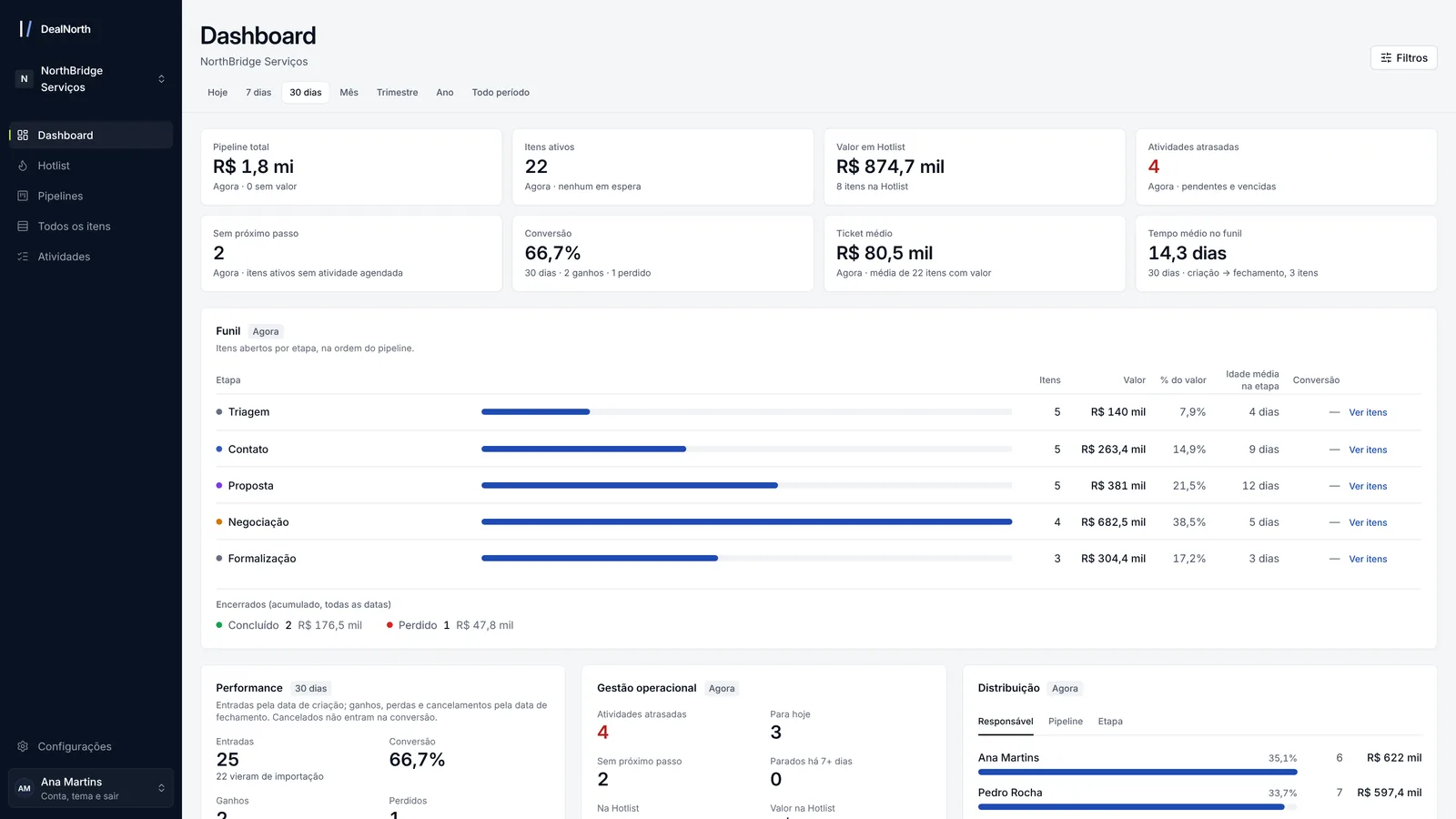Open Configurações in sidebar
The width and height of the screenshot is (1456, 819).
pos(91,746)
